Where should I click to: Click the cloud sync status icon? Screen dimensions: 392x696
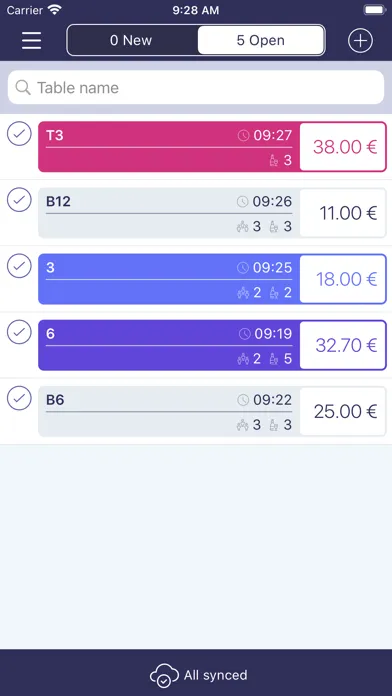[164, 676]
